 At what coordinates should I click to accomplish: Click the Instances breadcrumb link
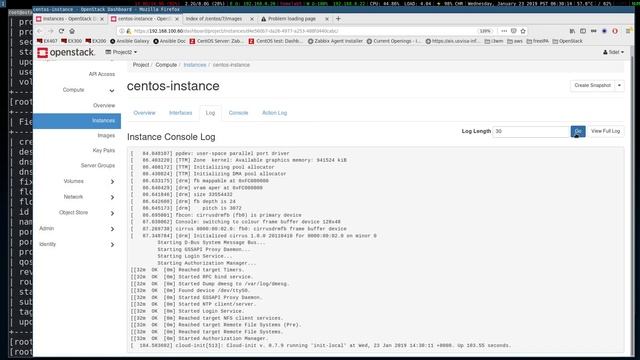point(195,65)
